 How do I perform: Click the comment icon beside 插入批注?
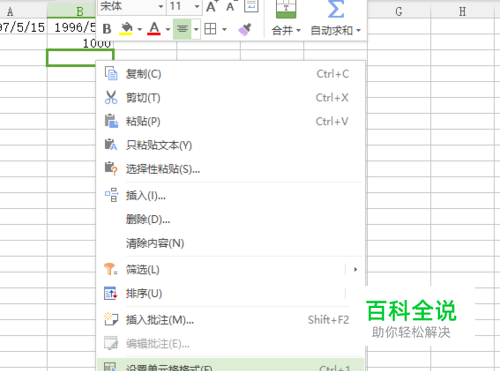(111, 319)
